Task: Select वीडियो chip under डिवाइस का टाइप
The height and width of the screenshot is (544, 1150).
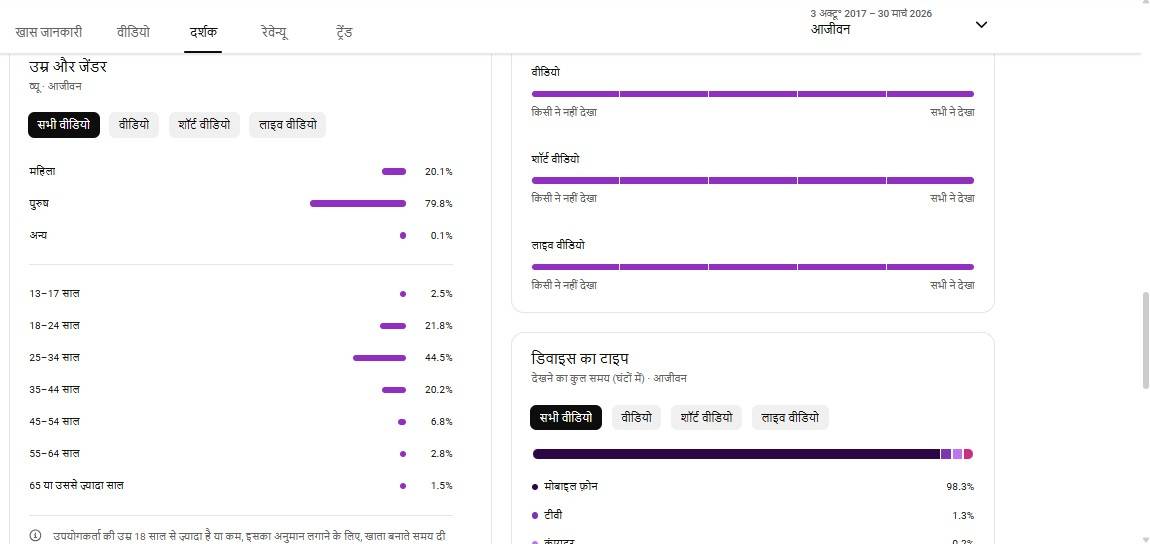Action: click(637, 417)
